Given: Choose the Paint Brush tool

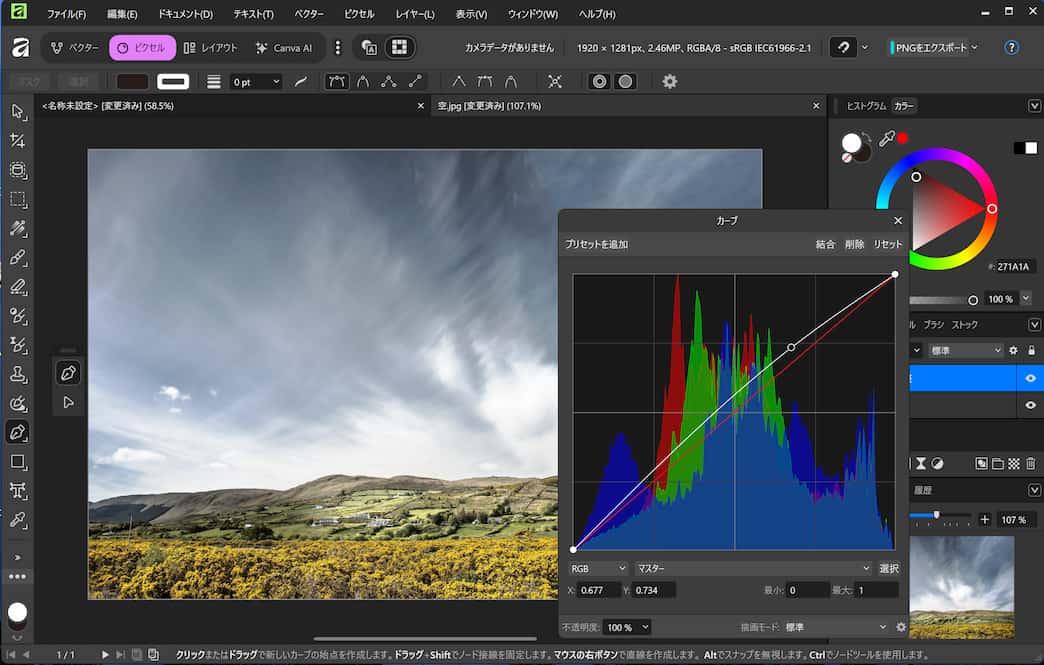Looking at the screenshot, I should point(17,258).
